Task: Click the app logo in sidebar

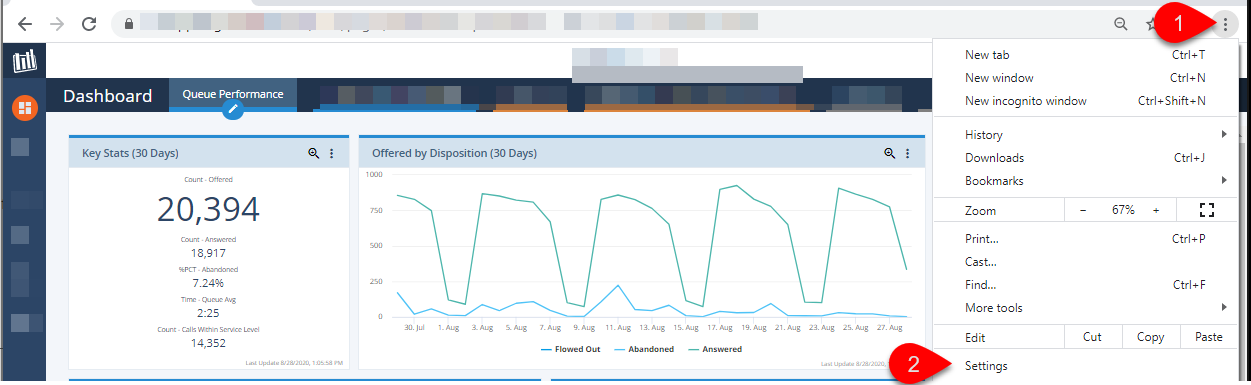Action: tap(24, 62)
